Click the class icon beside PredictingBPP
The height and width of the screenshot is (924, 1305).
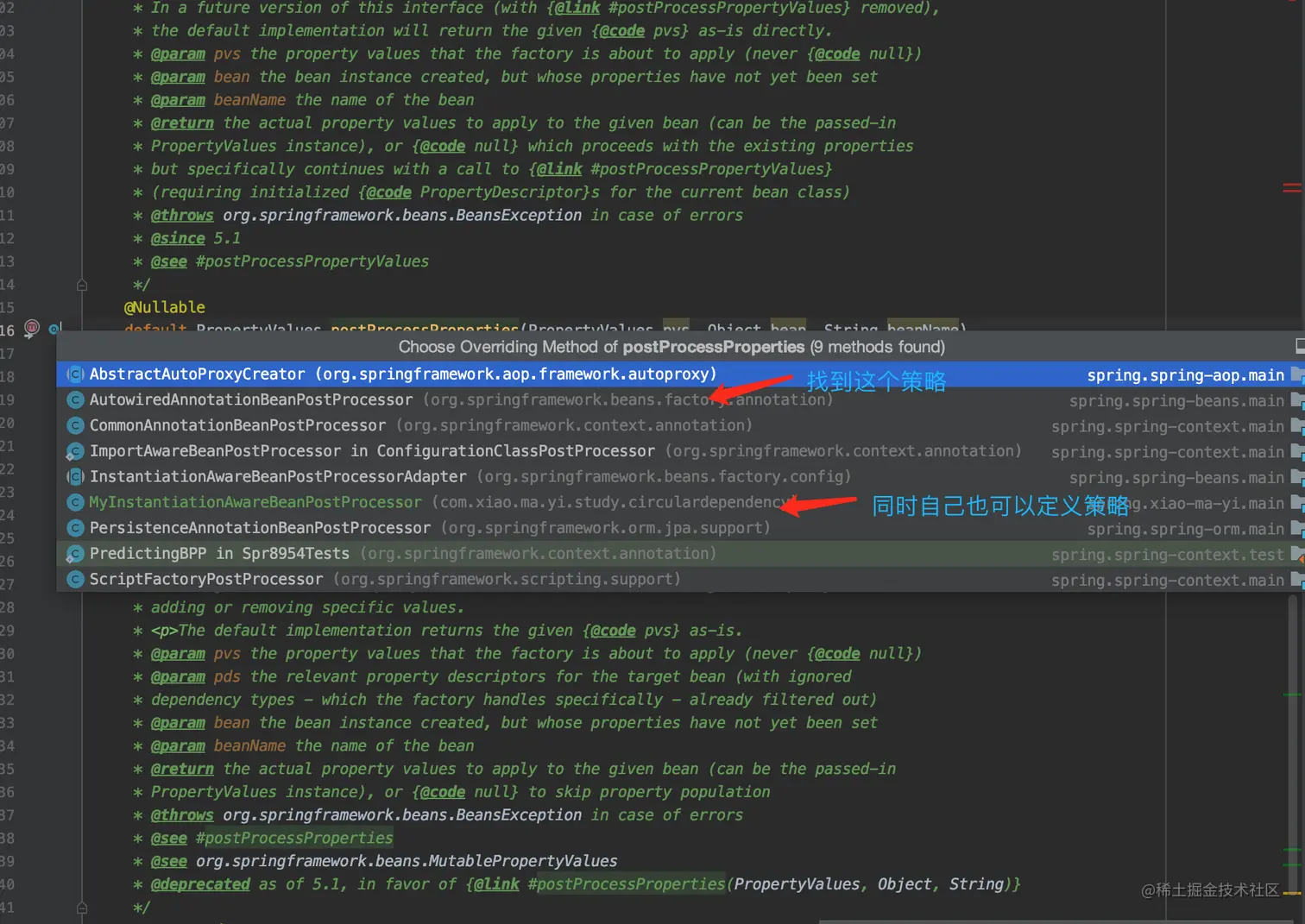[x=75, y=554]
